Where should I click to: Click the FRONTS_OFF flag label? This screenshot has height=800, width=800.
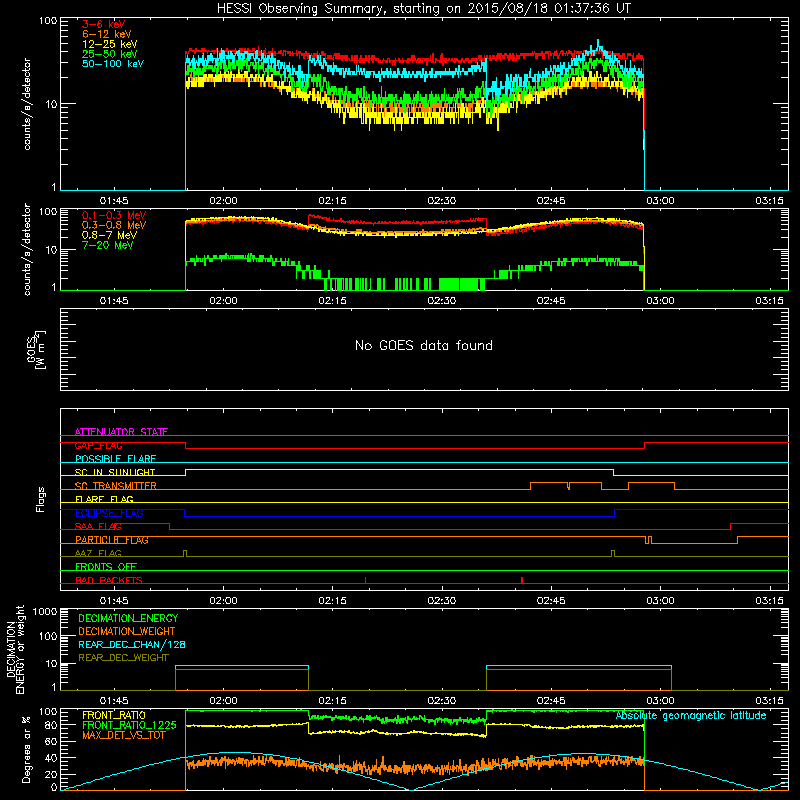(x=106, y=567)
